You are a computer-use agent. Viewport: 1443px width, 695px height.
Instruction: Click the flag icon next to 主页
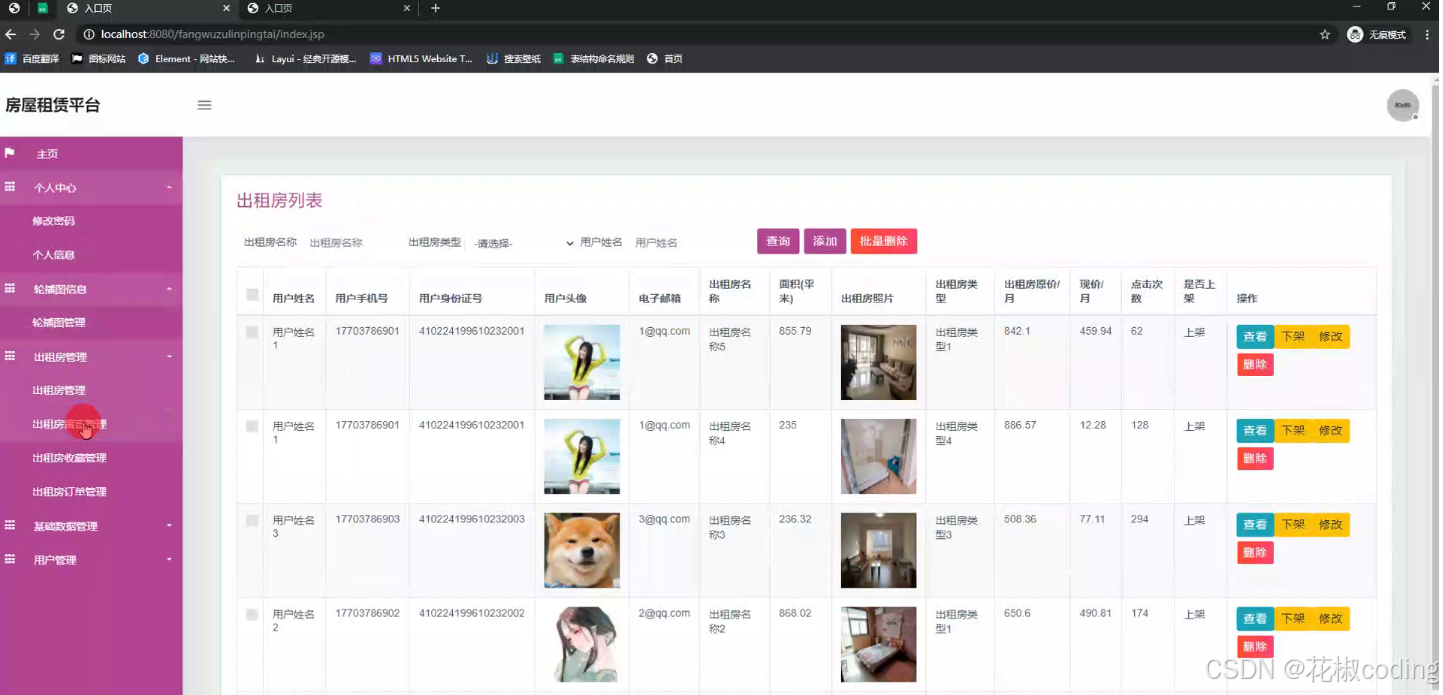click(10, 153)
